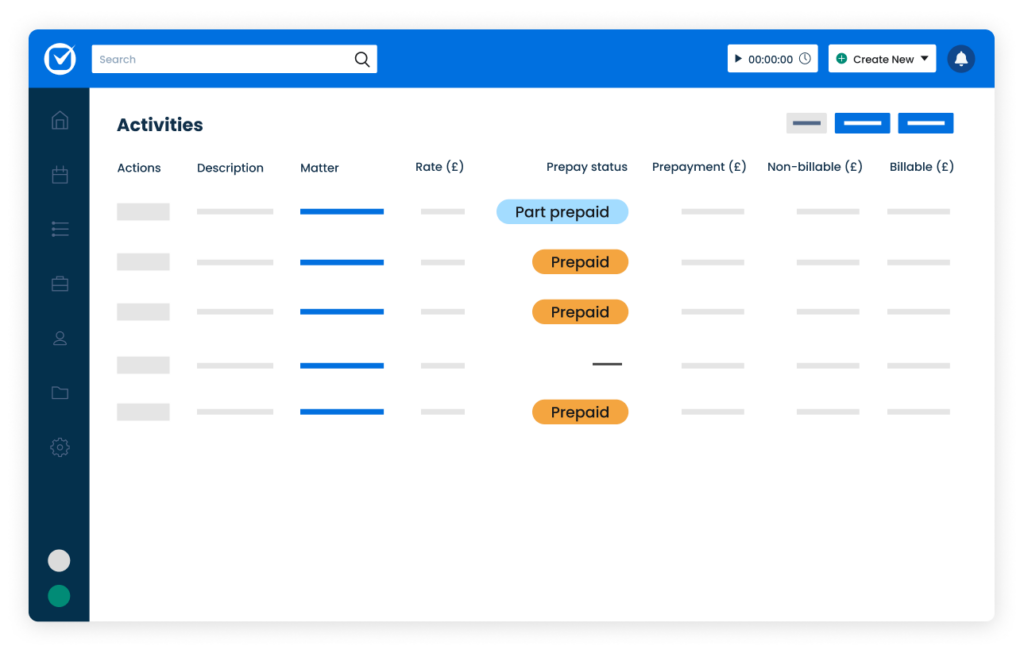Click the magnifying glass search icon
Screen dimensions: 1024x650
pyautogui.click(x=362, y=59)
